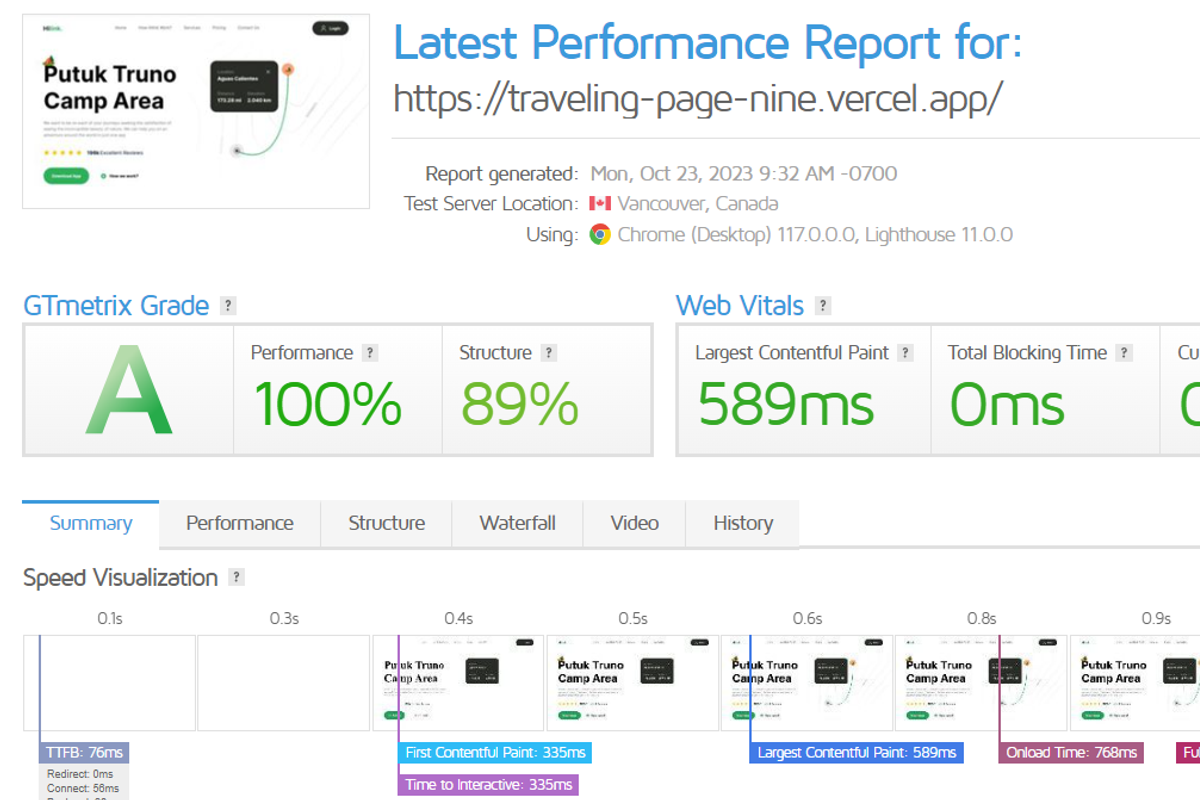Image resolution: width=1200 pixels, height=800 pixels.
Task: Click the Onload Time: 768ms marker
Action: click(x=1071, y=753)
